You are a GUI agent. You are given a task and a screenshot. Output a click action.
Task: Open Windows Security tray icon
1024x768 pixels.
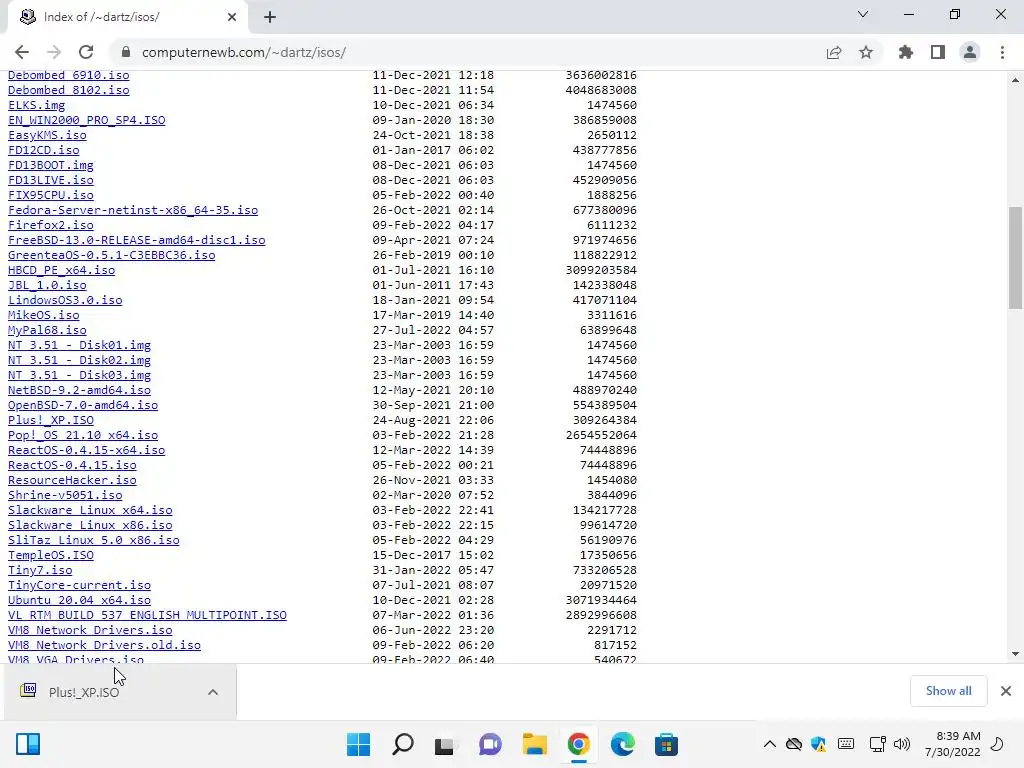(x=818, y=744)
